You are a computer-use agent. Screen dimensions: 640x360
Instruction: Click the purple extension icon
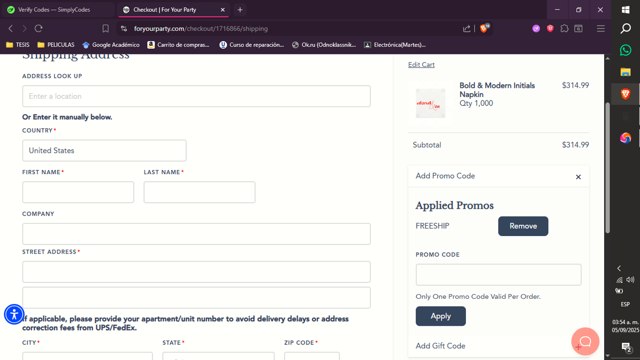pos(536,29)
